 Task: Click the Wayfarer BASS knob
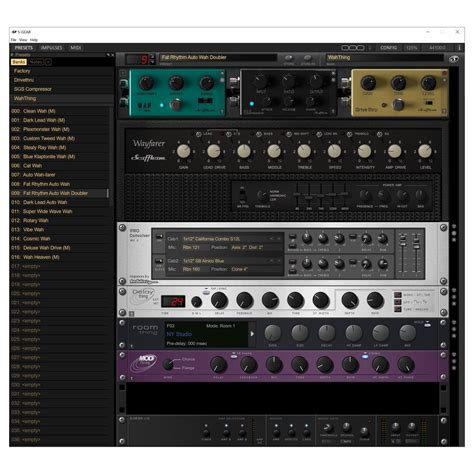pyautogui.click(x=244, y=151)
